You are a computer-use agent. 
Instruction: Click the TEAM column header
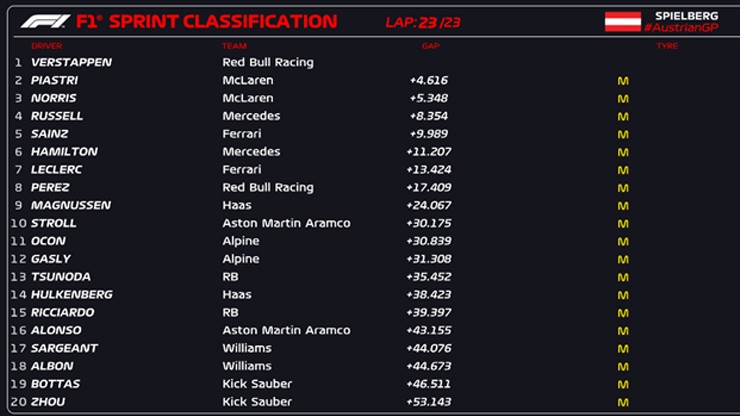point(234,46)
